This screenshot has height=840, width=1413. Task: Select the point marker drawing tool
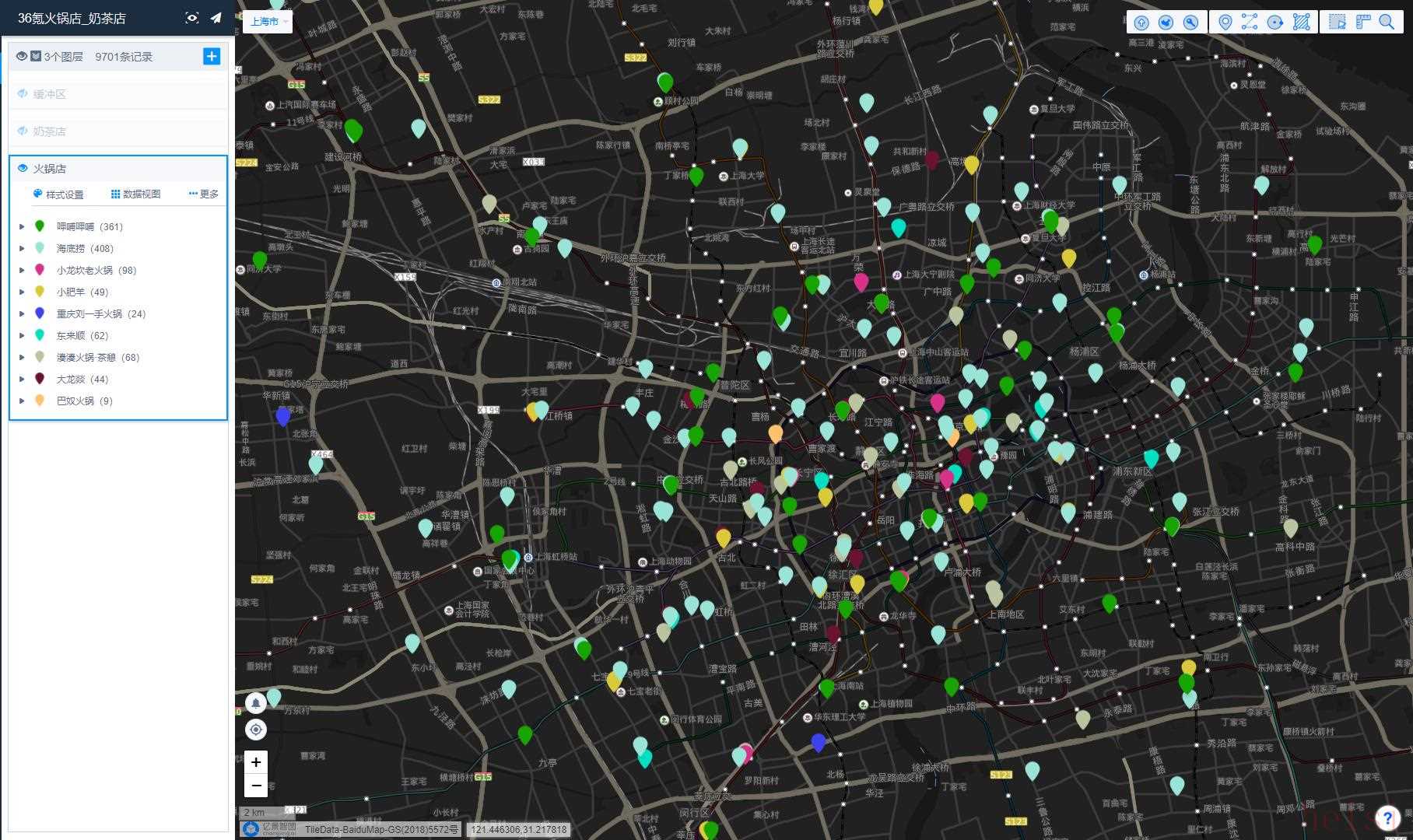click(x=1225, y=22)
